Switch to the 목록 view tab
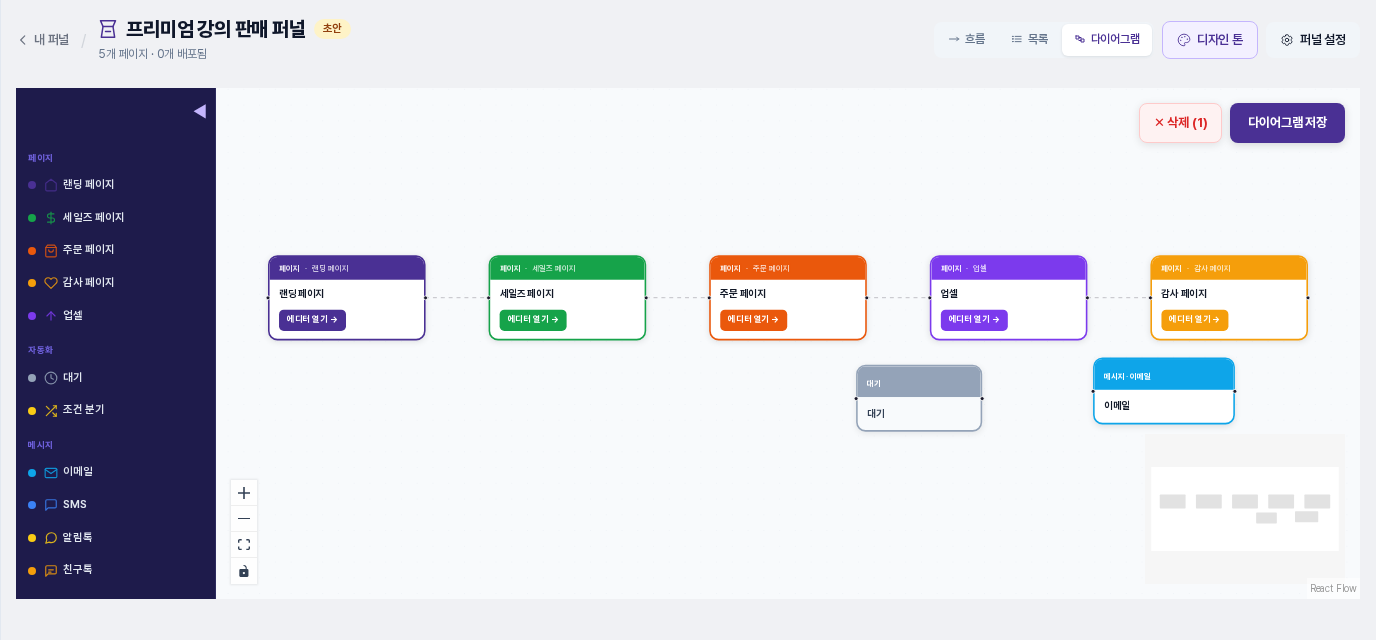This screenshot has width=1376, height=640. (1030, 39)
